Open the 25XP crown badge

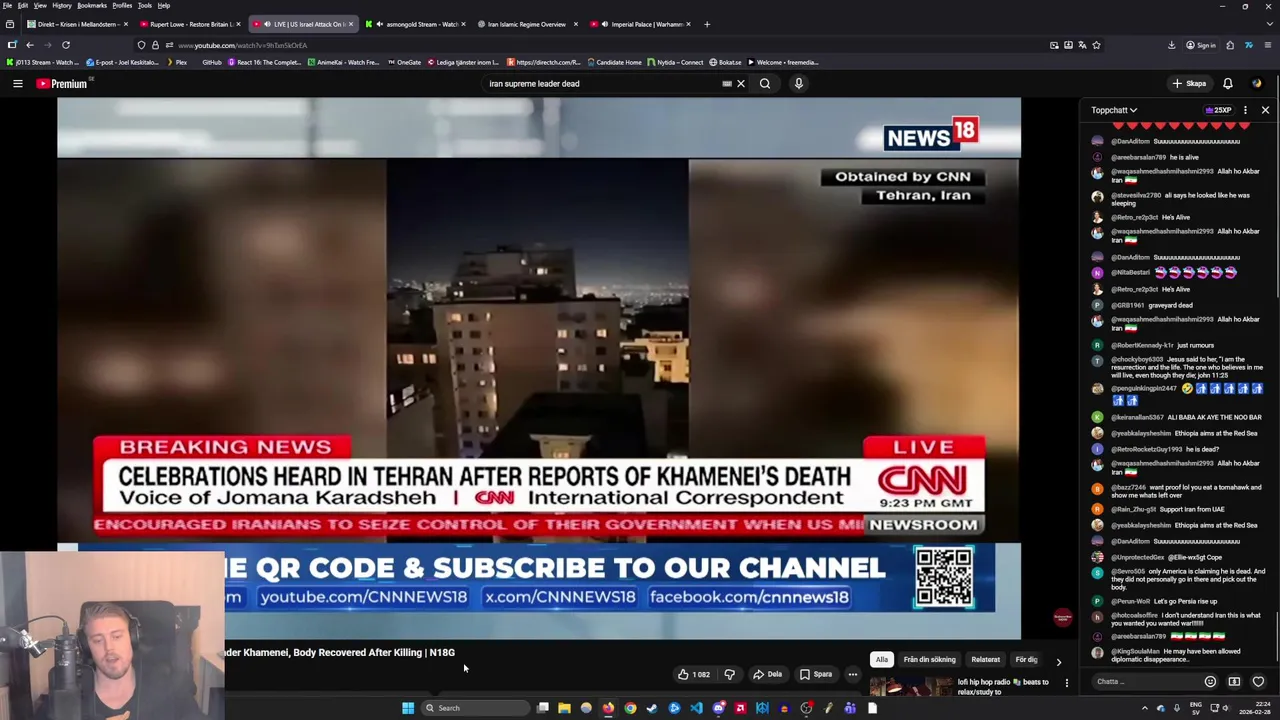tap(1219, 110)
